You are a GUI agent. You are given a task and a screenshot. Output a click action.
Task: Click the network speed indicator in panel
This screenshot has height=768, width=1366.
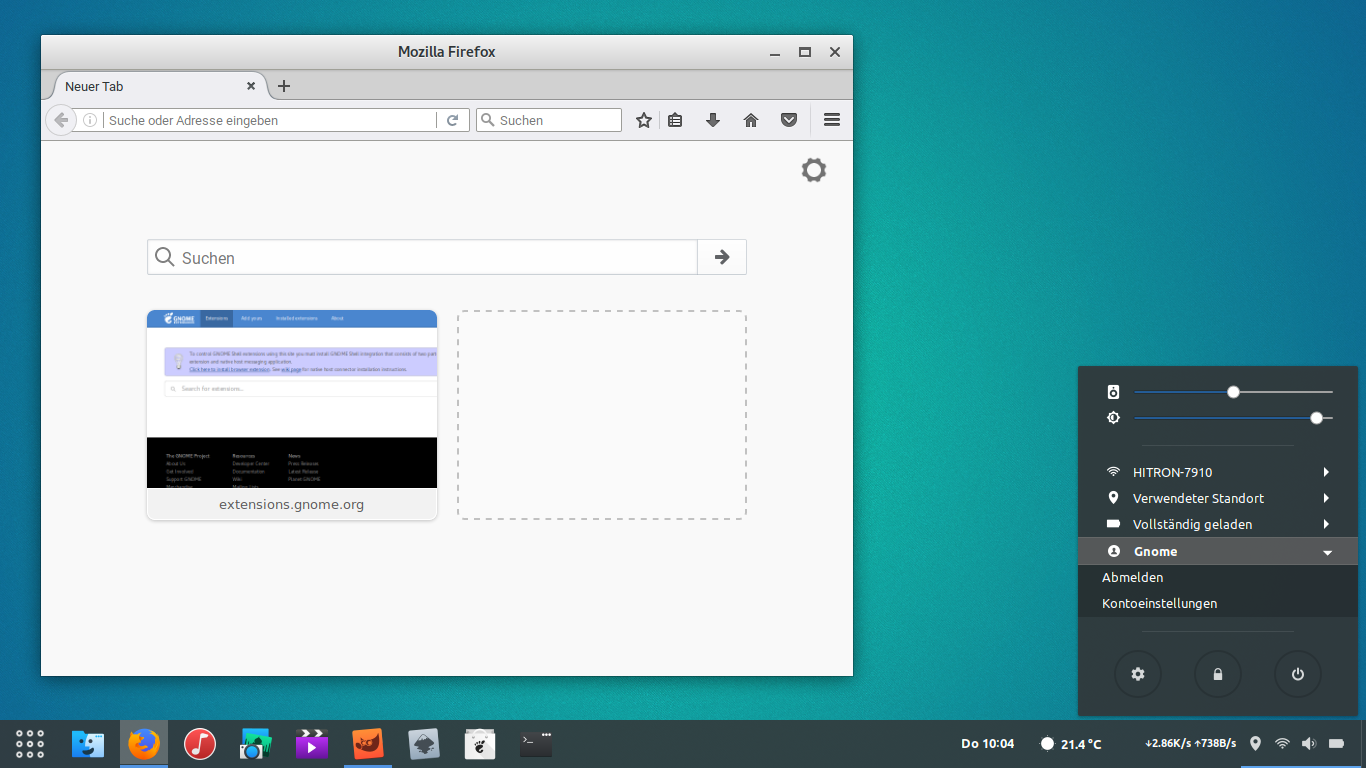click(x=1190, y=744)
